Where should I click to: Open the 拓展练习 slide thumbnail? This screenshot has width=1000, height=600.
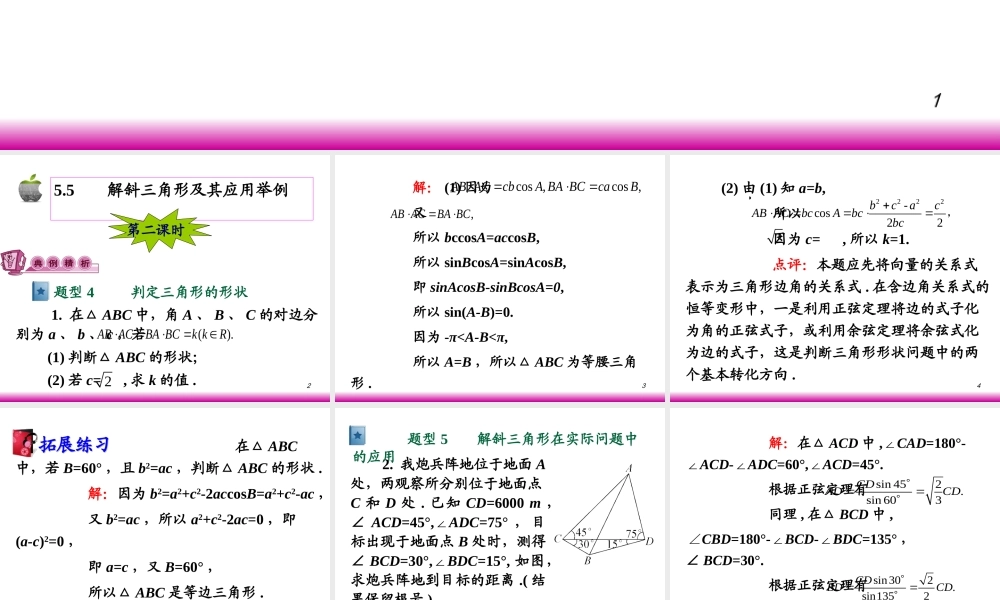165,504
